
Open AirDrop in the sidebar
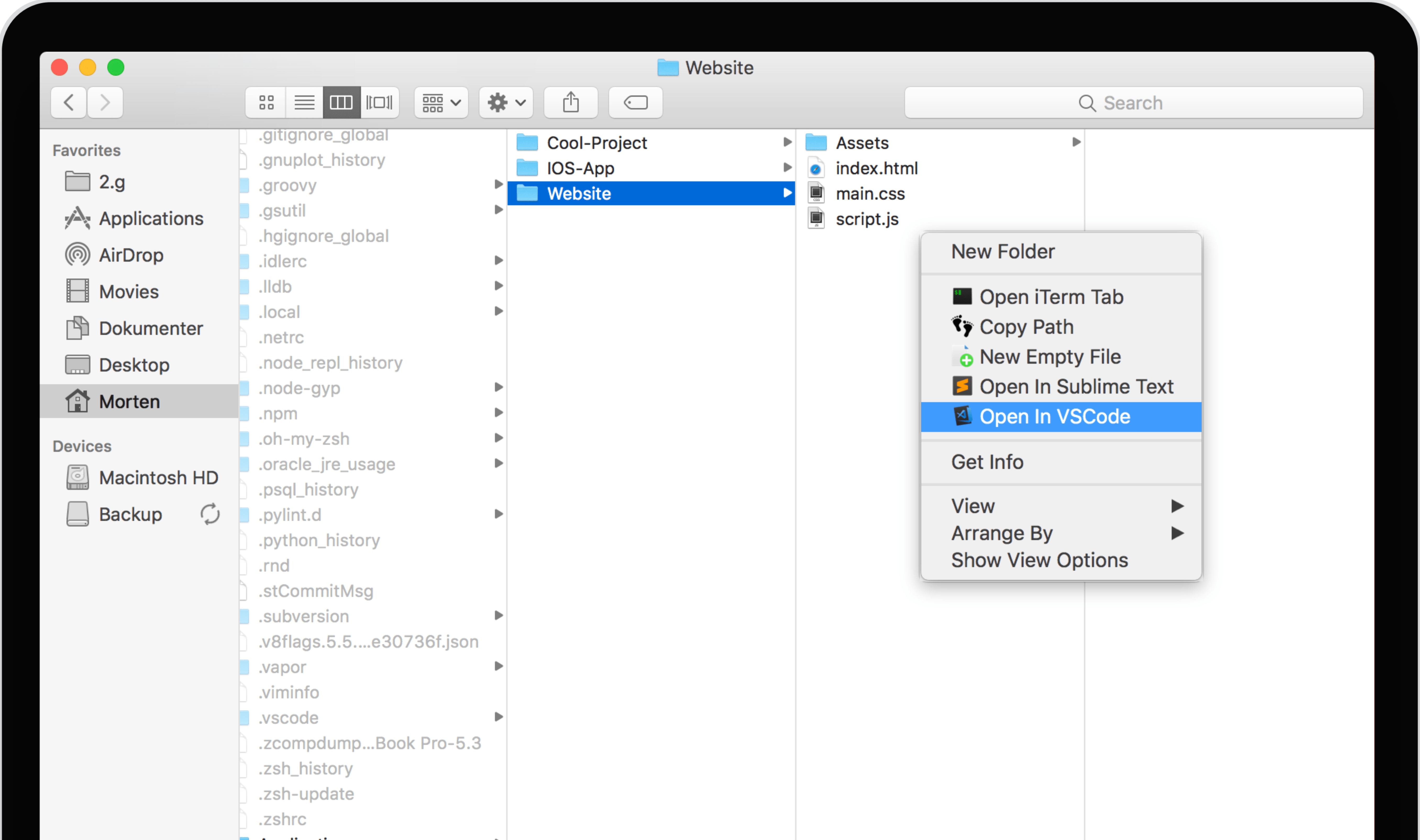131,255
